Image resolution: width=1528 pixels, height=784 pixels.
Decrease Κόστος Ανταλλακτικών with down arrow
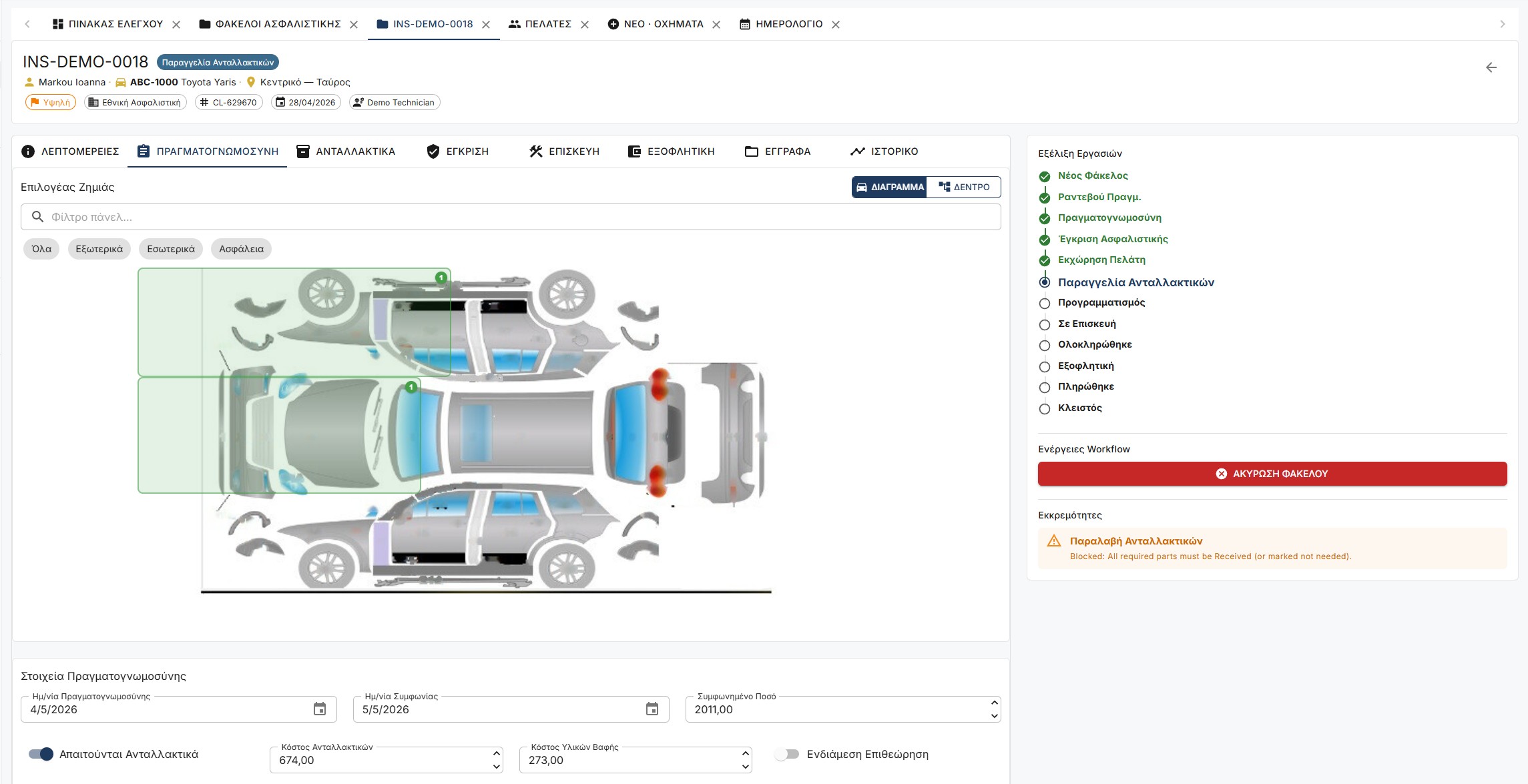496,767
